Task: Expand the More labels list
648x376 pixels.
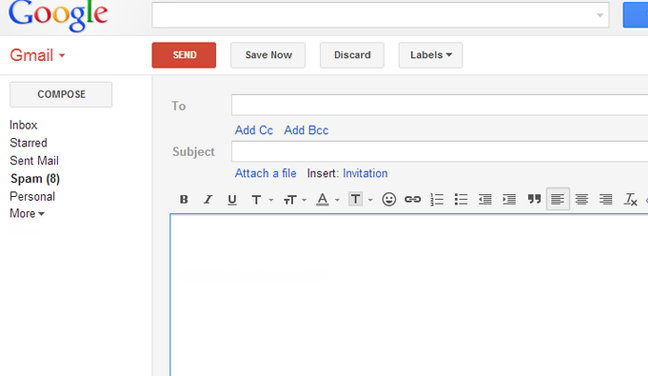Action: click(x=27, y=214)
